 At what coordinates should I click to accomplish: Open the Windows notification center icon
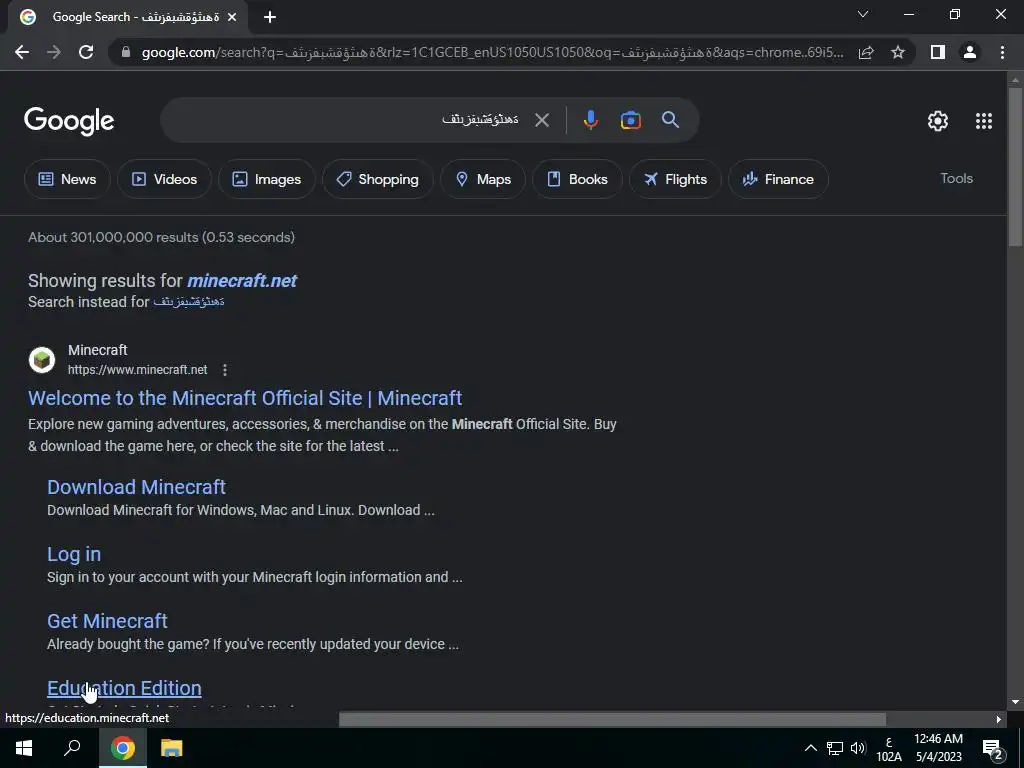[993, 749]
